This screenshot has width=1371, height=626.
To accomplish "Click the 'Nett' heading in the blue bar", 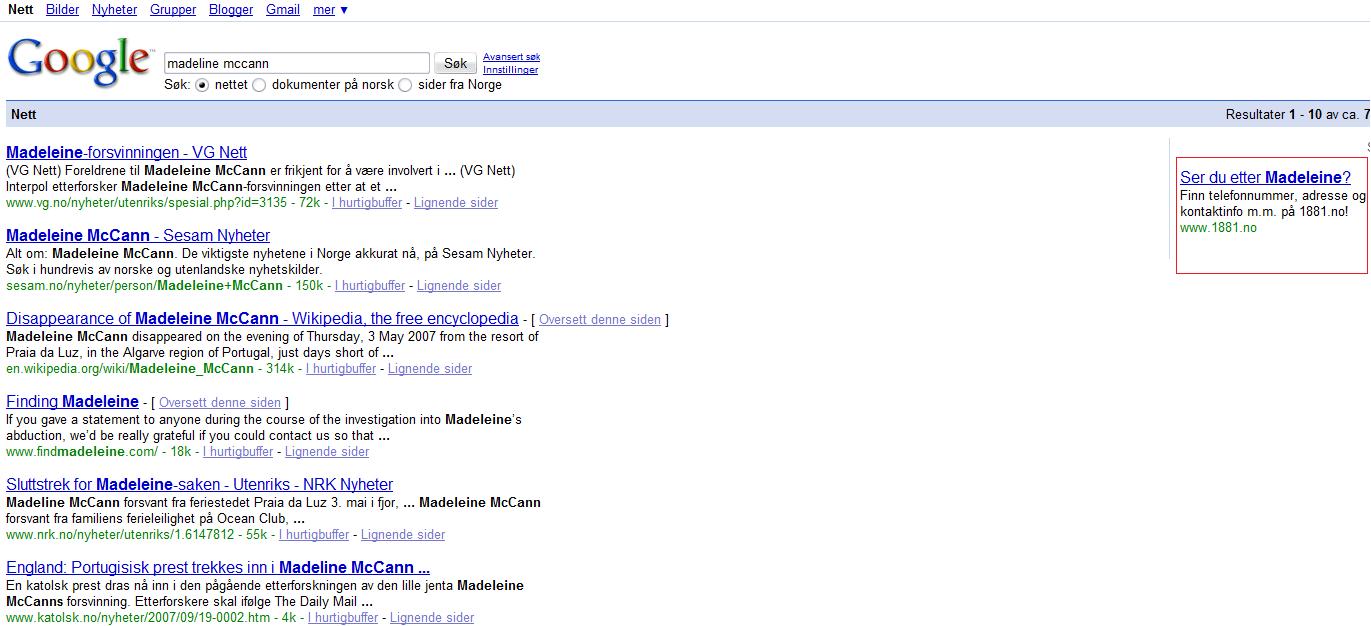I will (23, 115).
